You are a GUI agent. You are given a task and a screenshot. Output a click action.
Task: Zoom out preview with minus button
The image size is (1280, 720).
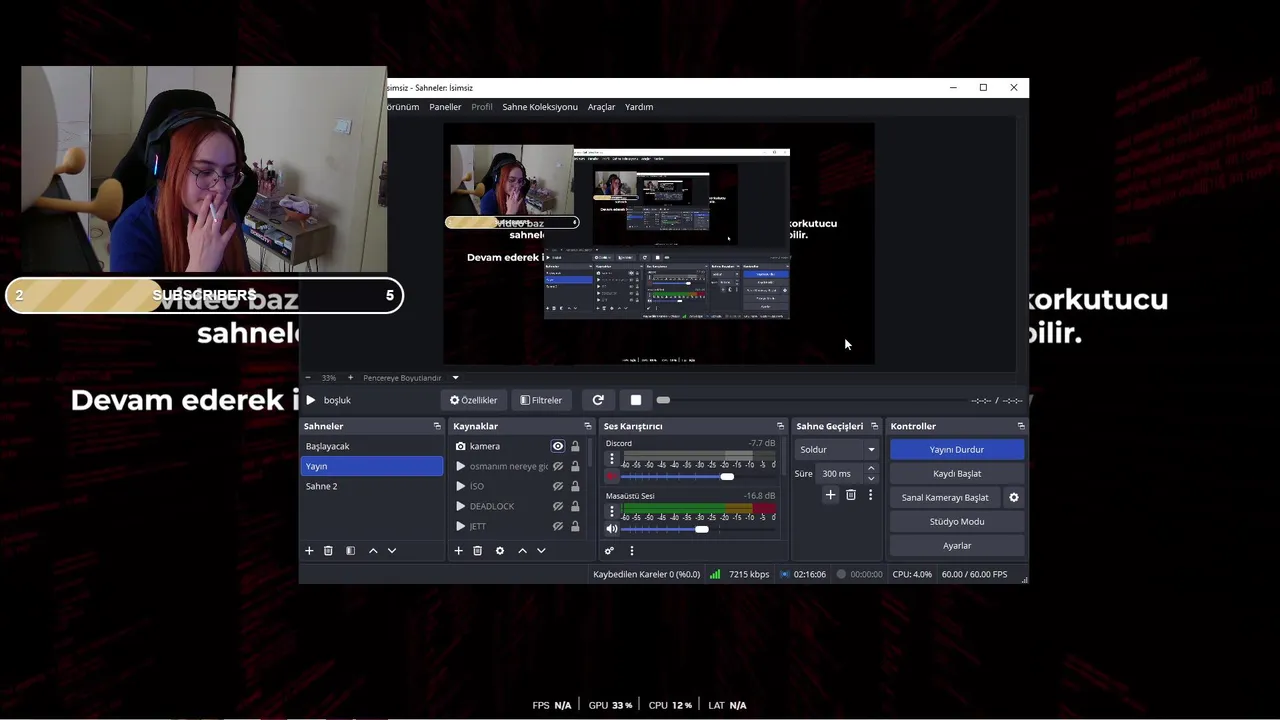(x=308, y=378)
